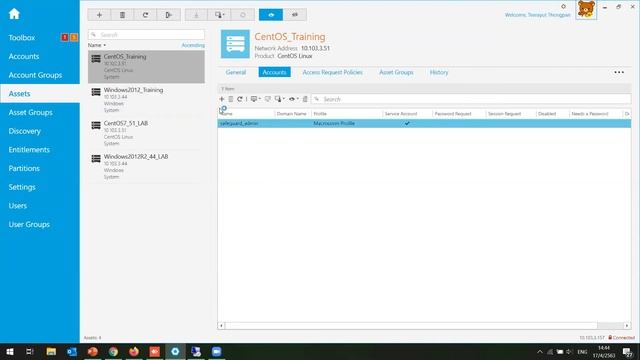Refresh the assets list

coord(145,15)
